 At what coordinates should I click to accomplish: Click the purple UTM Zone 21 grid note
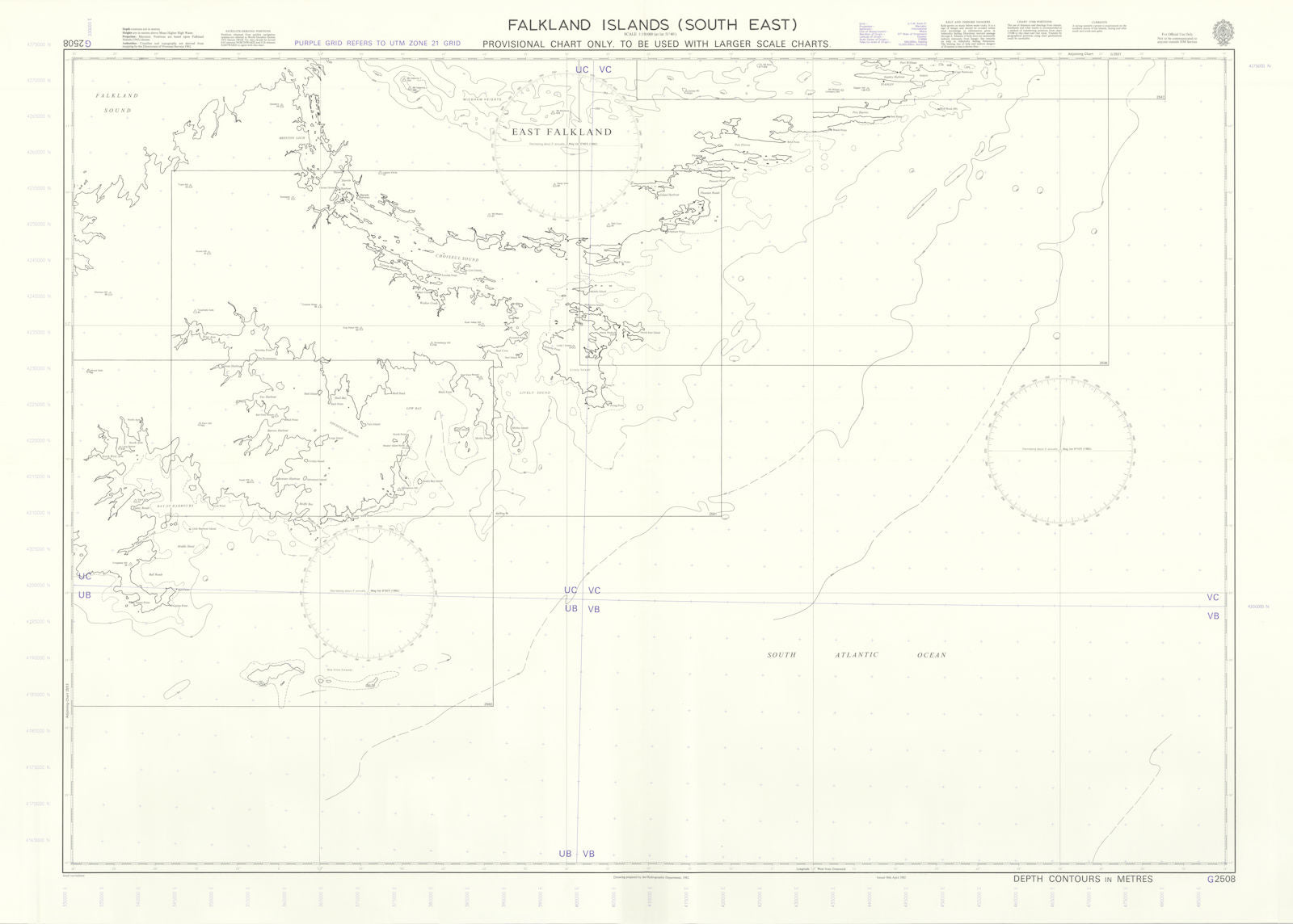pos(377,43)
